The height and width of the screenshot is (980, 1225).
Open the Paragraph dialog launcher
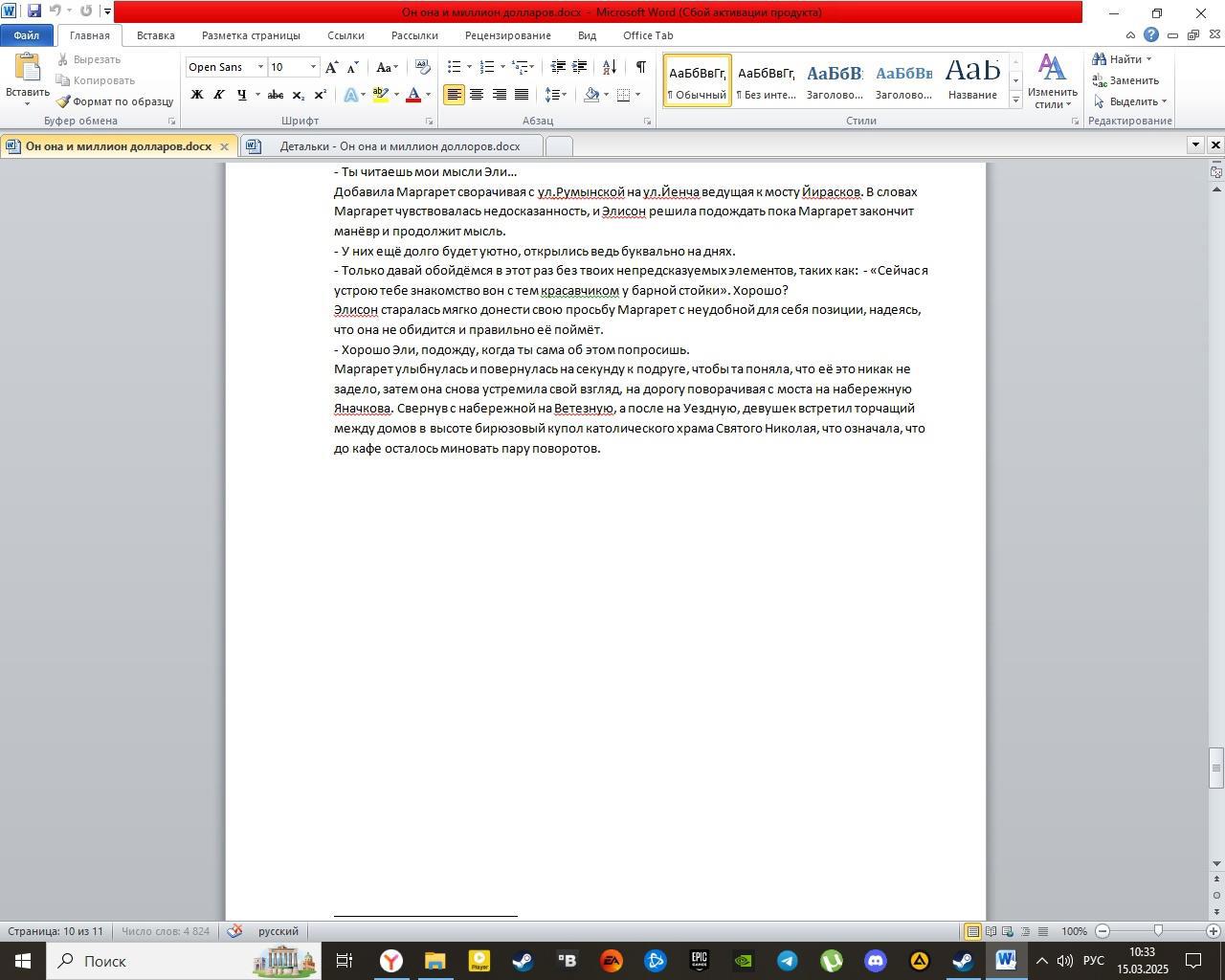[648, 122]
